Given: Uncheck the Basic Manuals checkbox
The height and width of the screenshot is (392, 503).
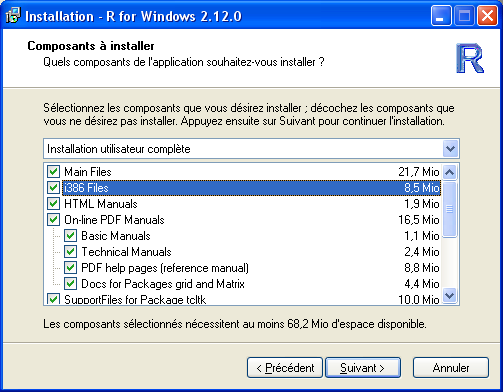Looking at the screenshot, I should [x=70, y=236].
